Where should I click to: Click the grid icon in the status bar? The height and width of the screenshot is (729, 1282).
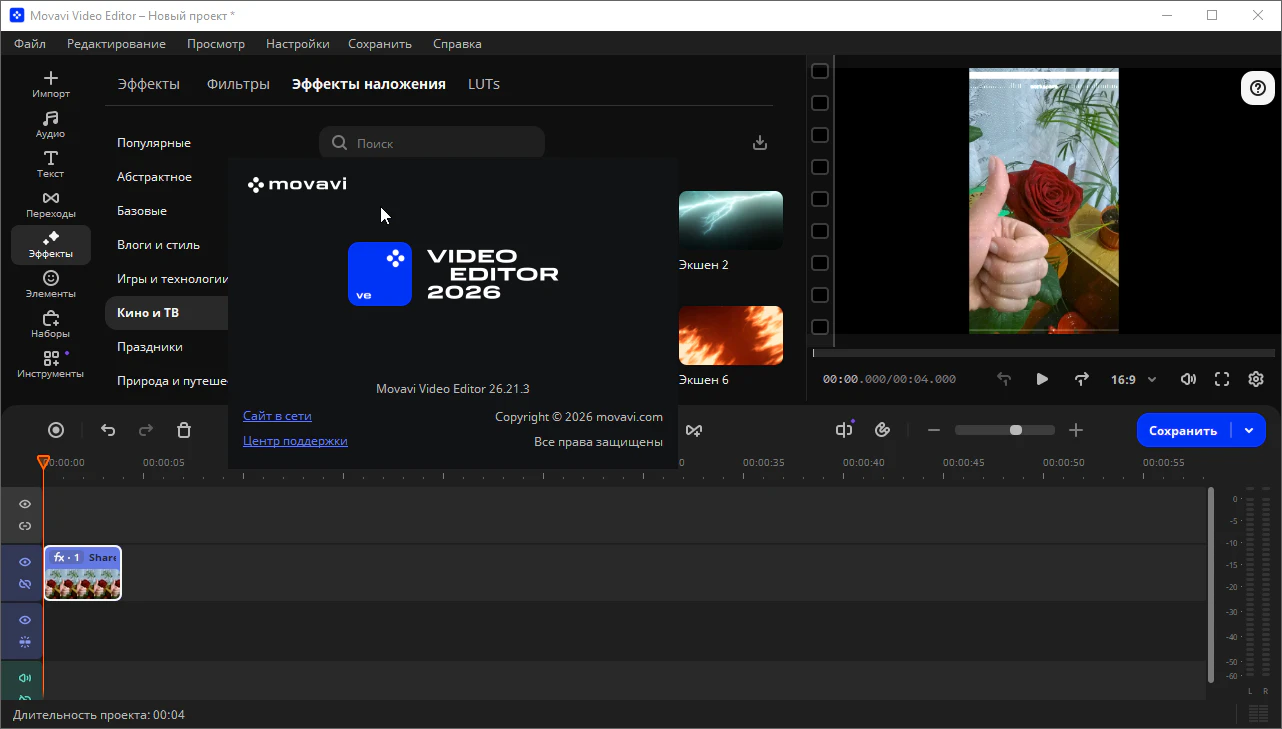pyautogui.click(x=1259, y=714)
